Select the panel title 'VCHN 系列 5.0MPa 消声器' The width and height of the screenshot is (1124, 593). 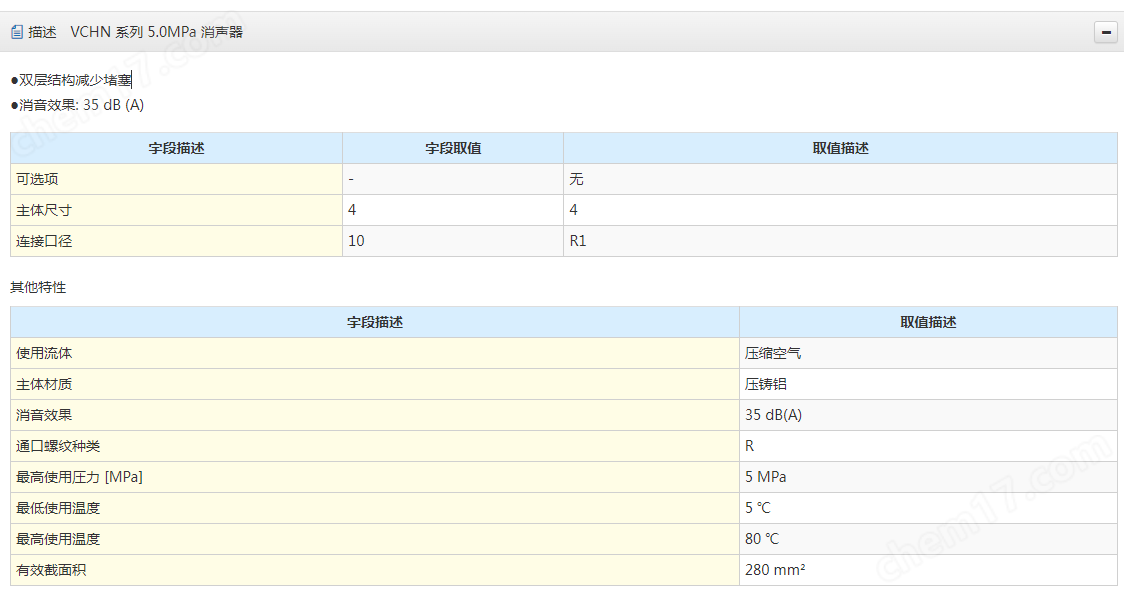pyautogui.click(x=156, y=32)
